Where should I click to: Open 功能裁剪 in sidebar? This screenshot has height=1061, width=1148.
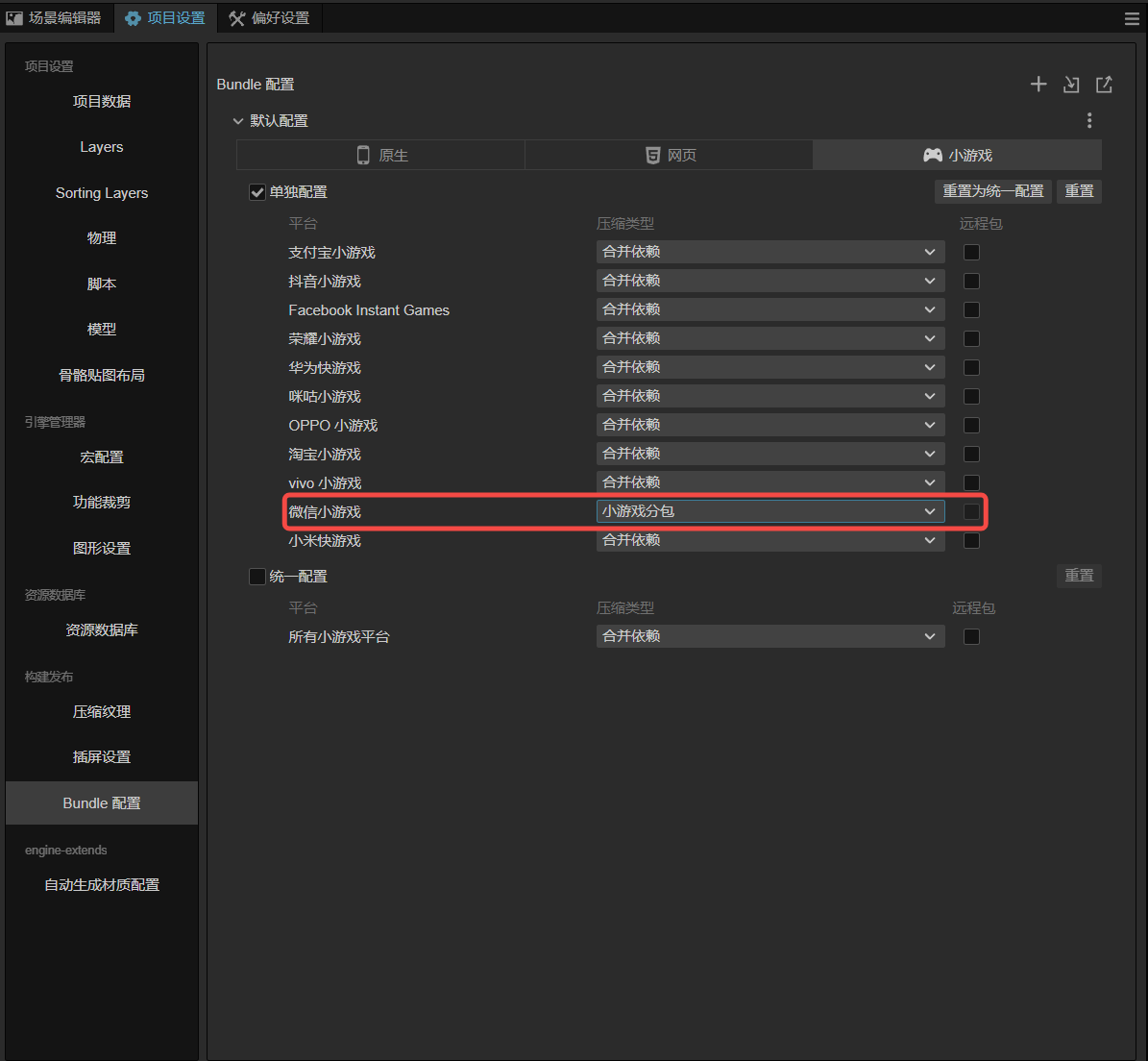[102, 503]
